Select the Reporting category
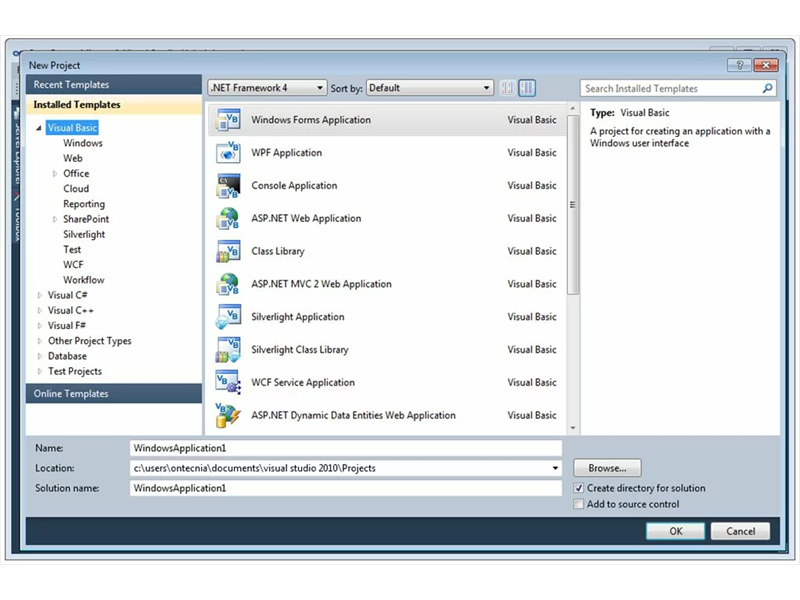Viewport: 800px width, 600px height. 84,204
